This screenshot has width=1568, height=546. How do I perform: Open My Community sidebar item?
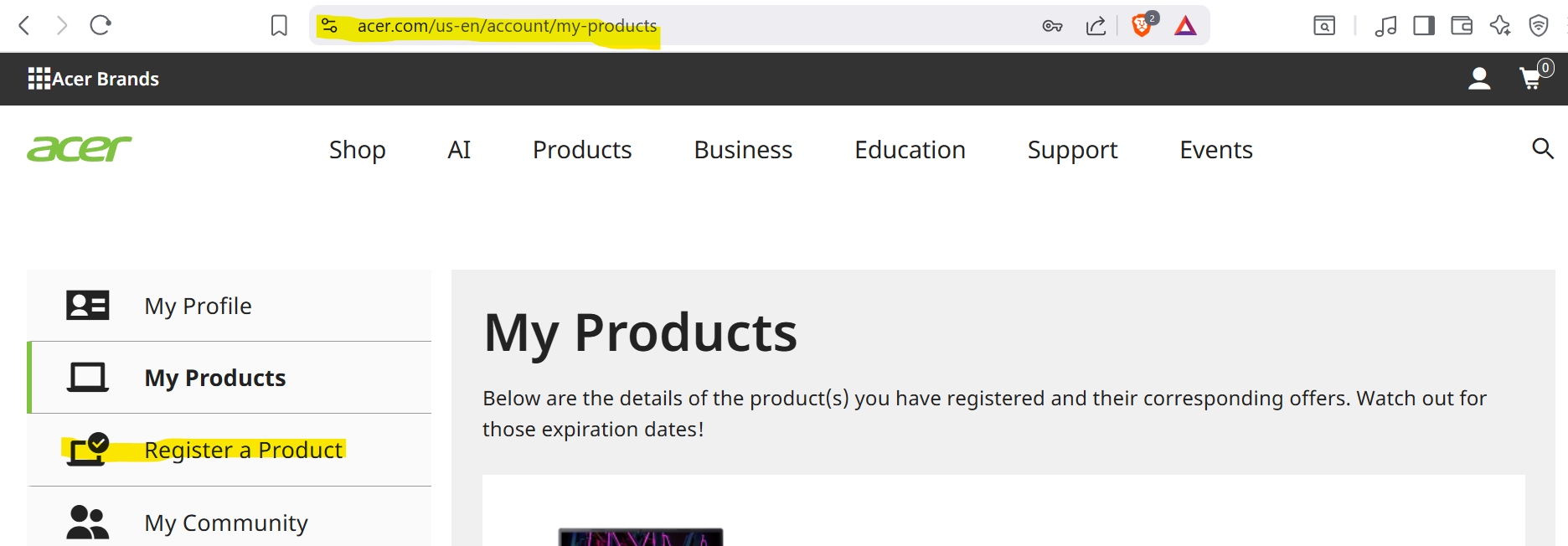230,519
